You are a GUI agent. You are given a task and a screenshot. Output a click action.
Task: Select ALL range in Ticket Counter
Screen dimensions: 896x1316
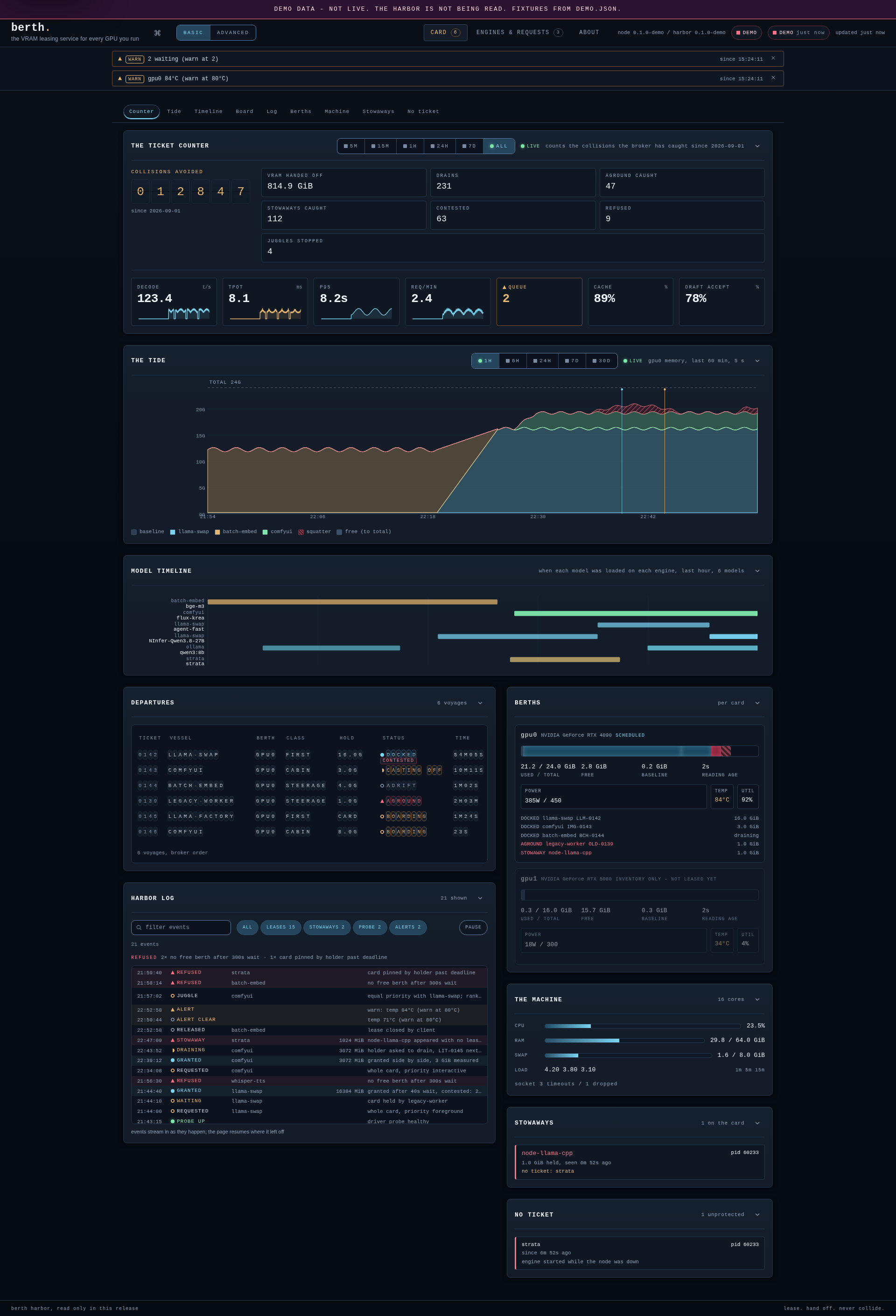click(x=499, y=146)
